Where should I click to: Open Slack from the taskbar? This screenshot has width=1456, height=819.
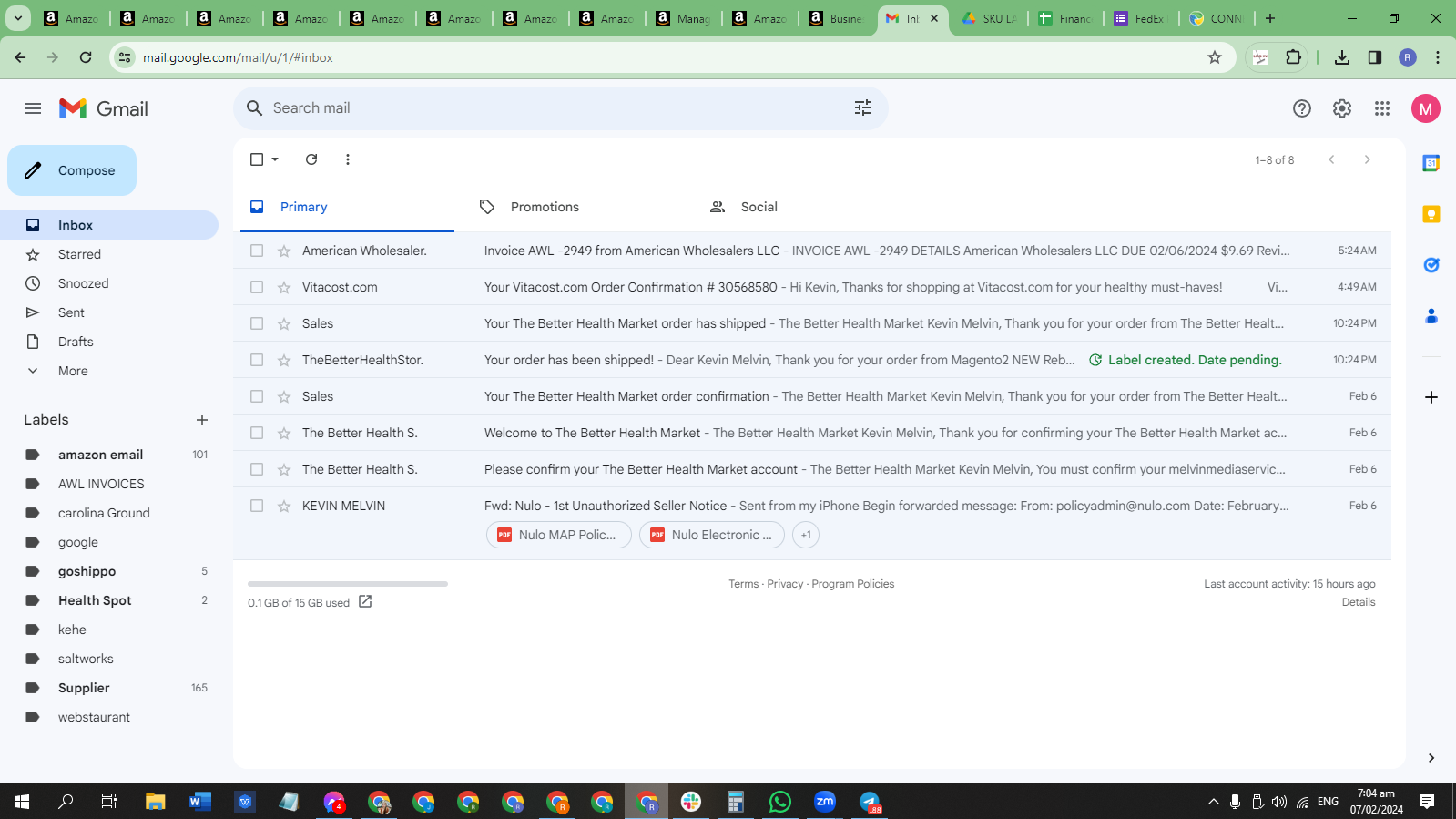pos(691,802)
